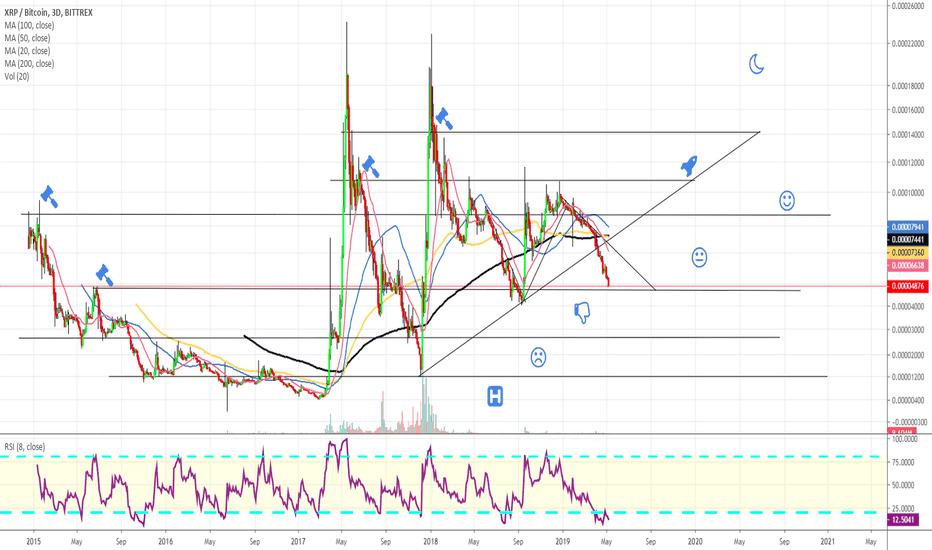Select the rocket icon on the rising trendline
The height and width of the screenshot is (550, 932).
click(689, 166)
